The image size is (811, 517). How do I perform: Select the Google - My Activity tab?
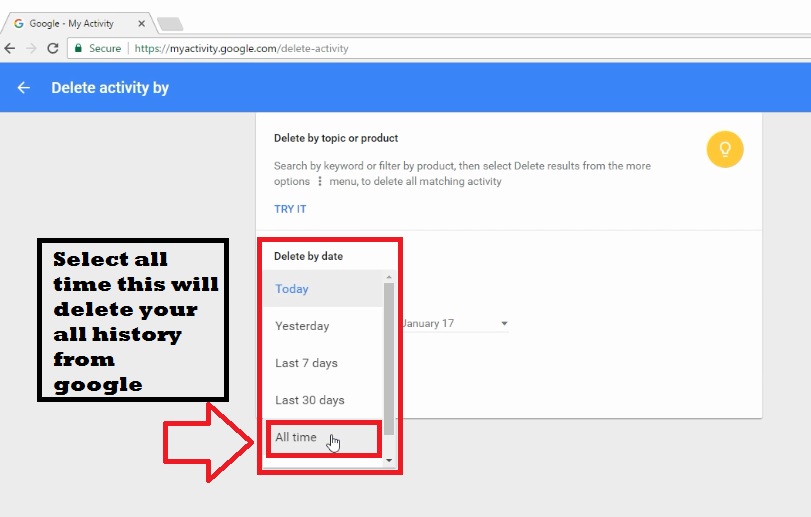click(x=78, y=23)
